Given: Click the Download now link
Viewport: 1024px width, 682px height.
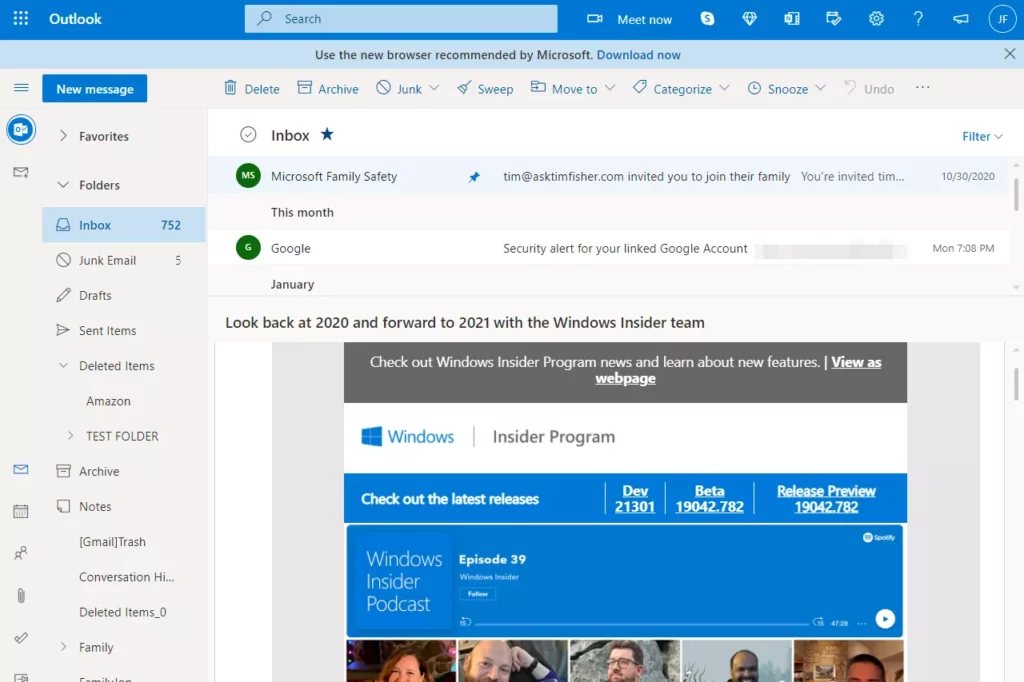Looking at the screenshot, I should 639,54.
